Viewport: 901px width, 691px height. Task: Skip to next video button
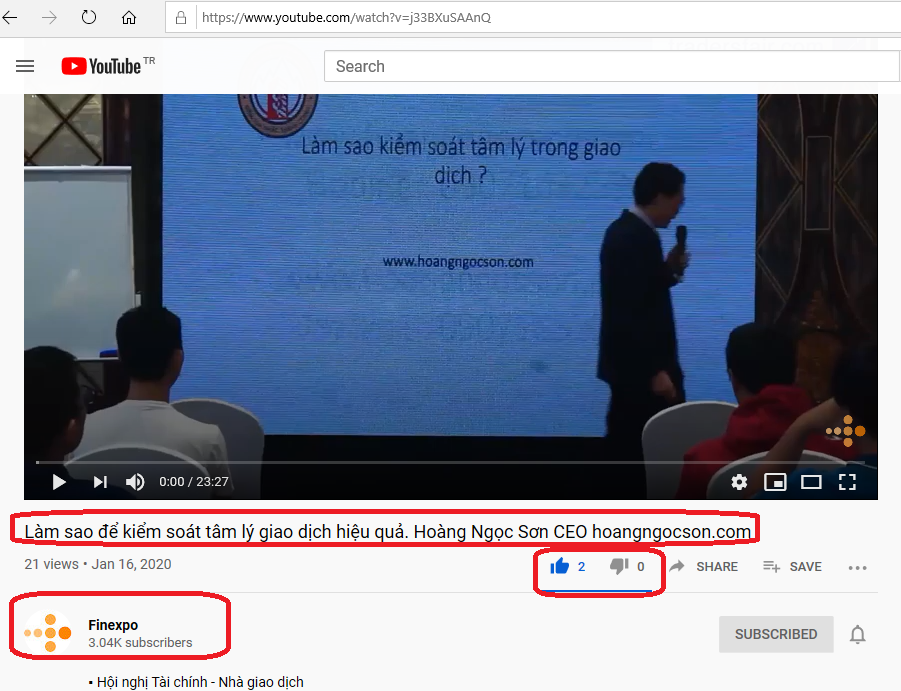[100, 481]
